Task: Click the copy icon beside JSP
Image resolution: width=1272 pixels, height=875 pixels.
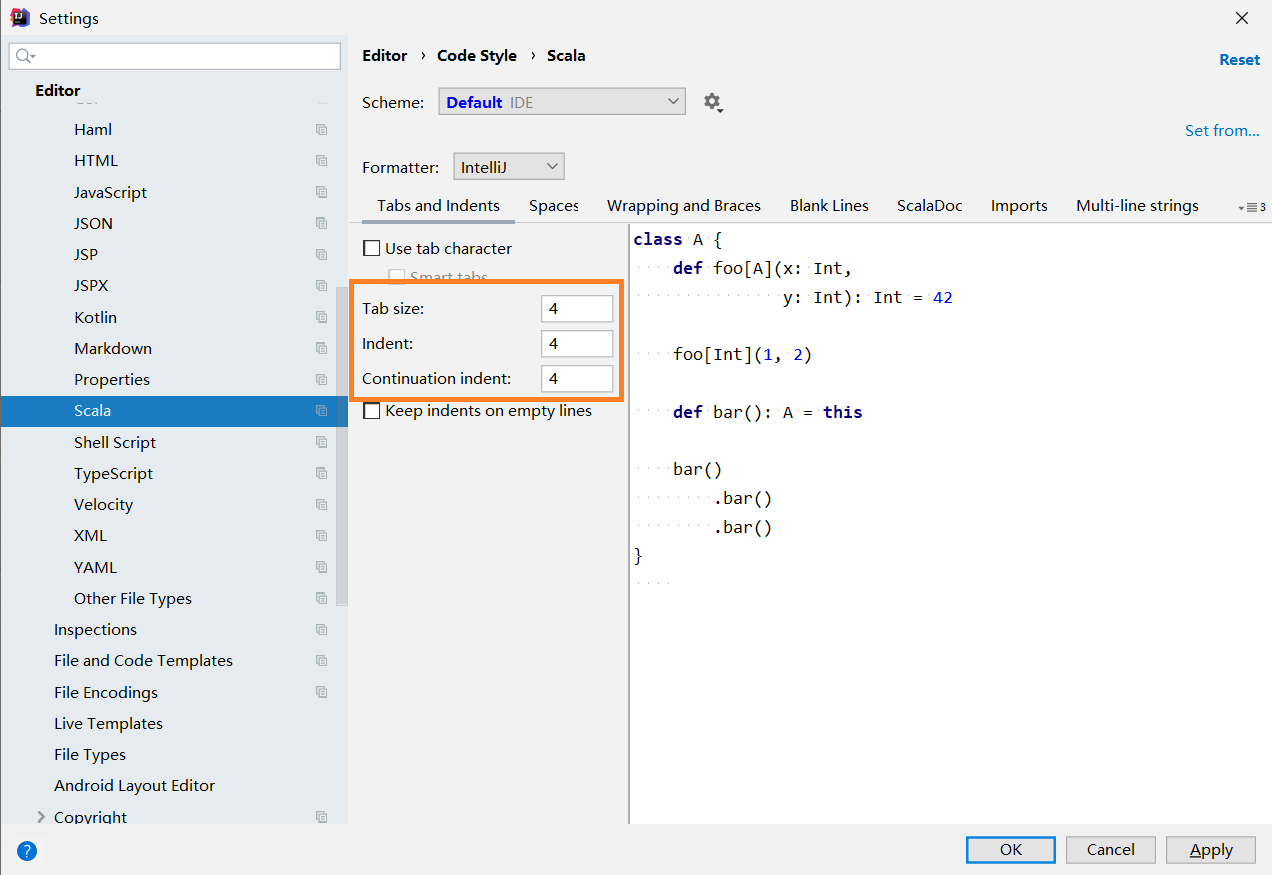Action: pyautogui.click(x=321, y=255)
